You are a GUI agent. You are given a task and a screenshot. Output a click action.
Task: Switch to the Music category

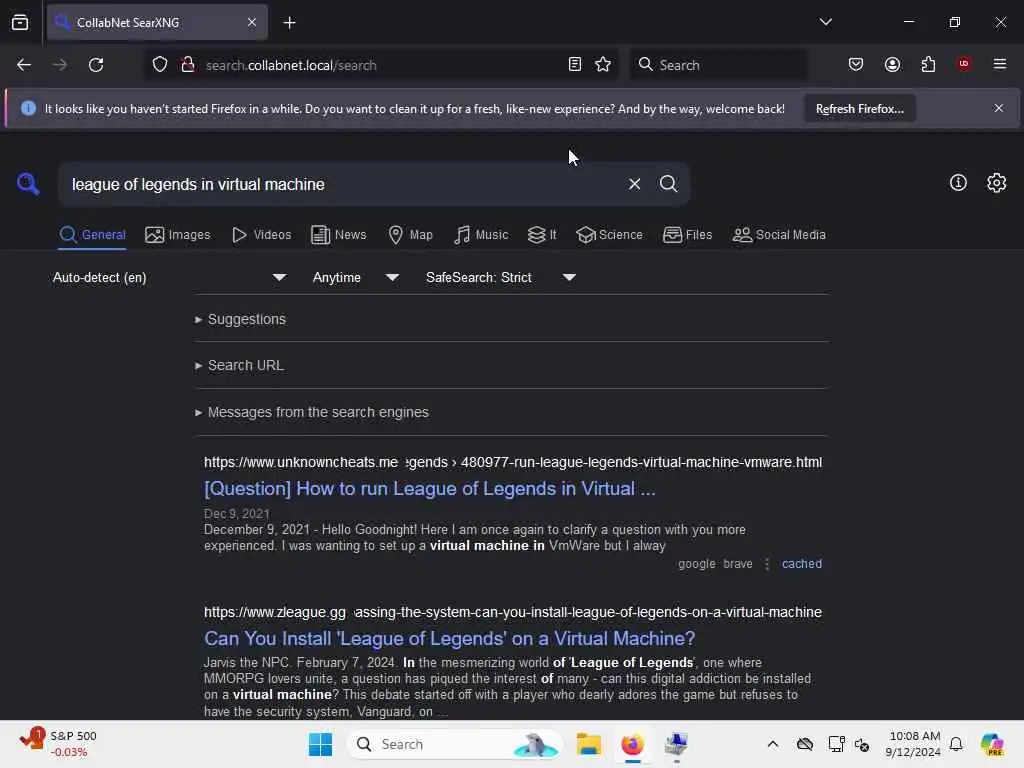pyautogui.click(x=481, y=235)
